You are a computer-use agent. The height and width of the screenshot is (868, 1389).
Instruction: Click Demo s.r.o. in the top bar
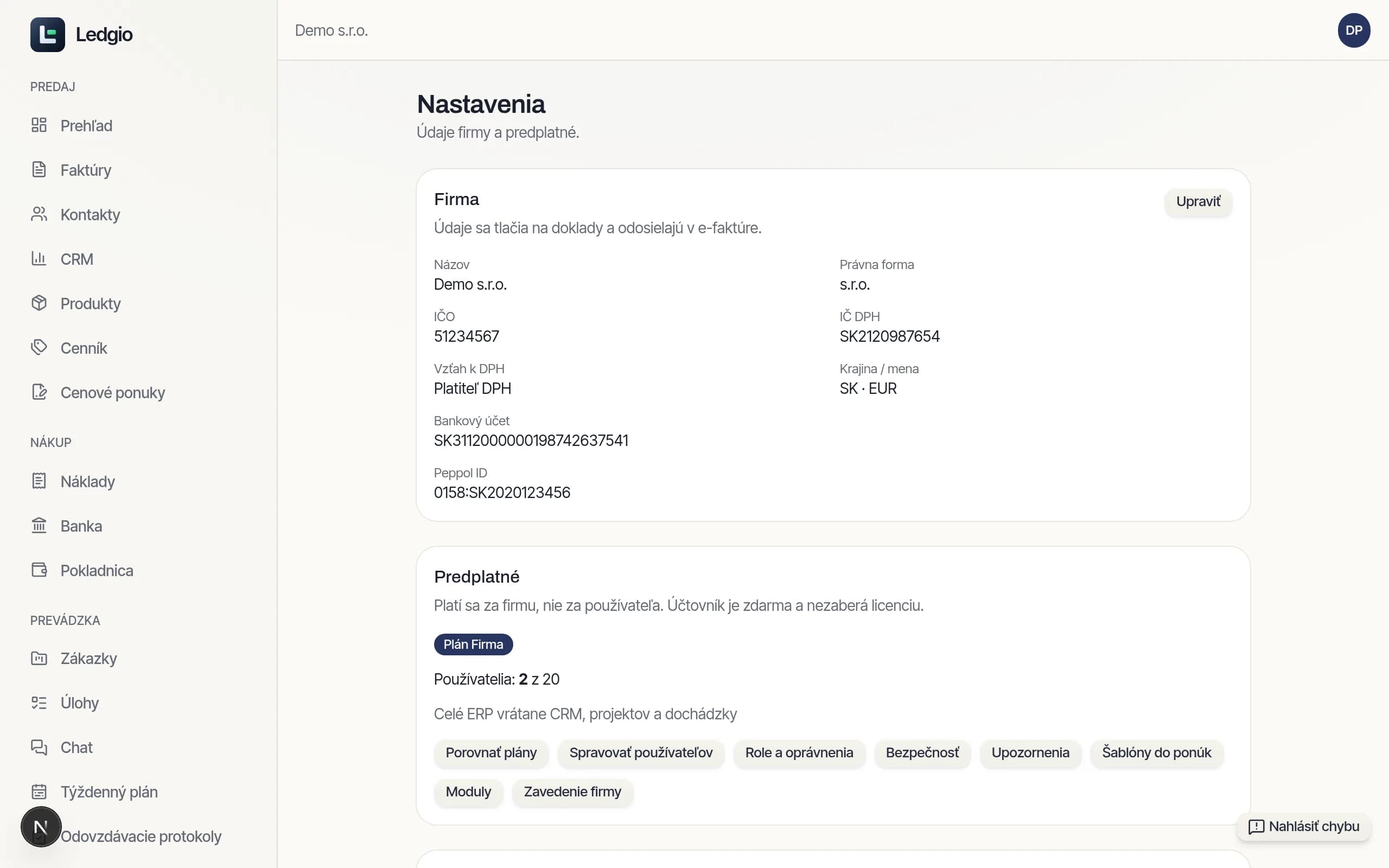[331, 30]
